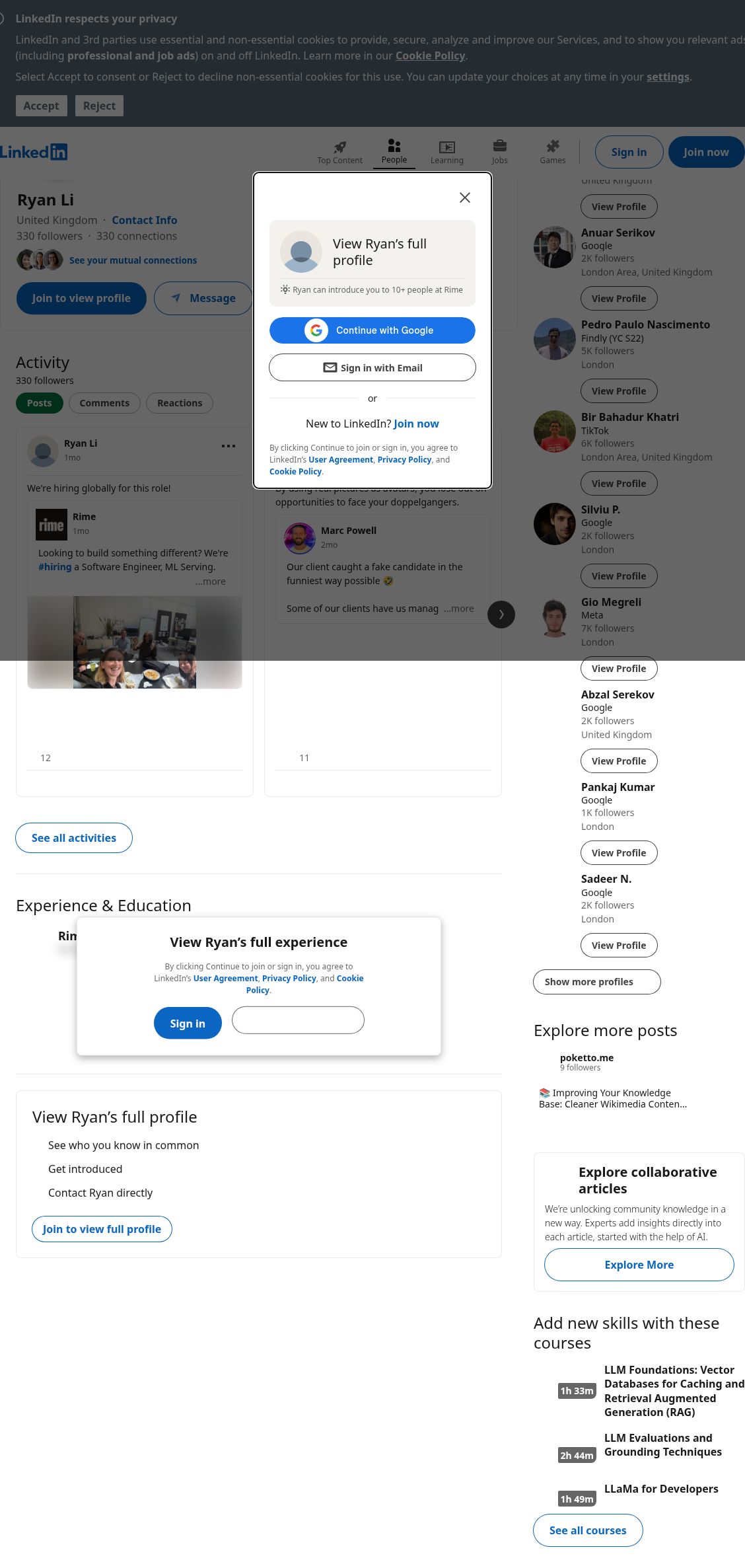Open the Rime hiring post photo
Viewport: 745px width, 1568px height.
(x=135, y=642)
